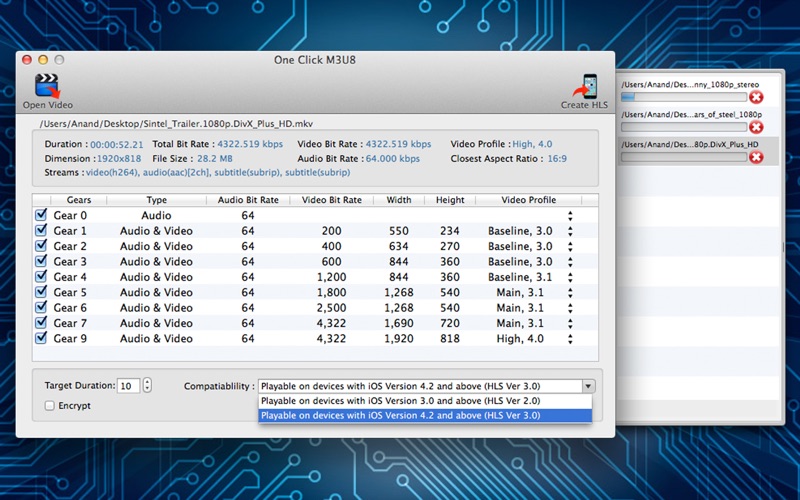Click the Dimension value 1920x818
Viewport: 800px width, 500px height.
(119, 159)
